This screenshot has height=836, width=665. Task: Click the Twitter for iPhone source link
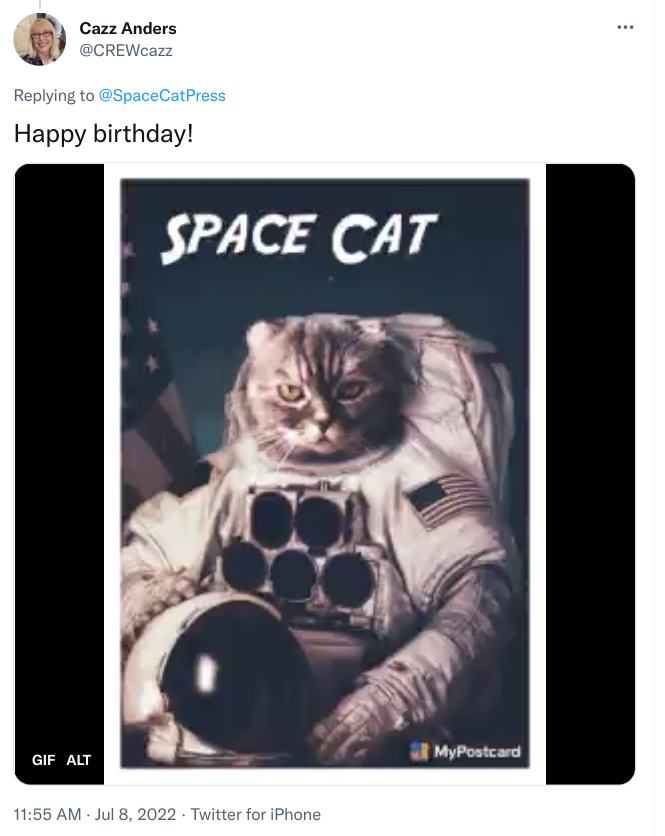[x=256, y=814]
